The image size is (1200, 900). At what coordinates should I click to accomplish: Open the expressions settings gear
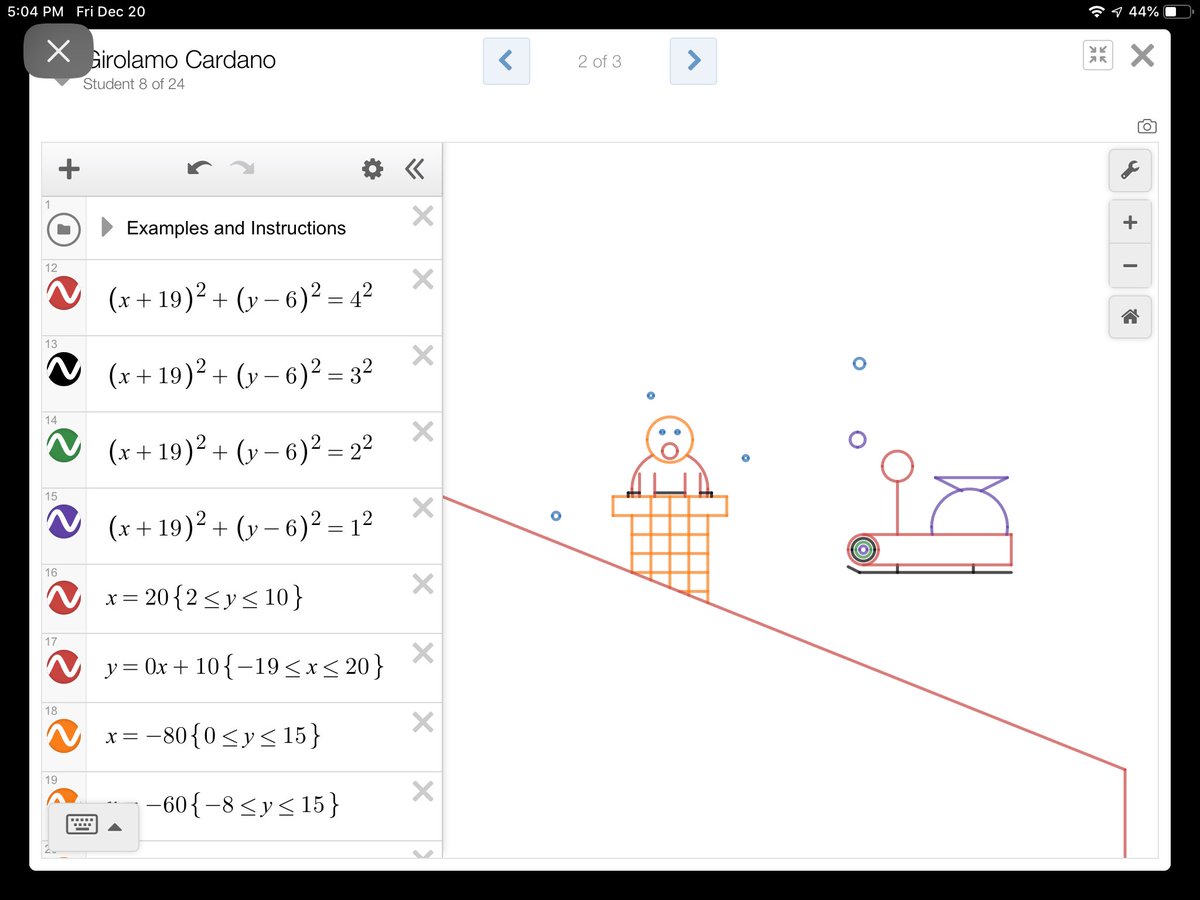tap(371, 168)
